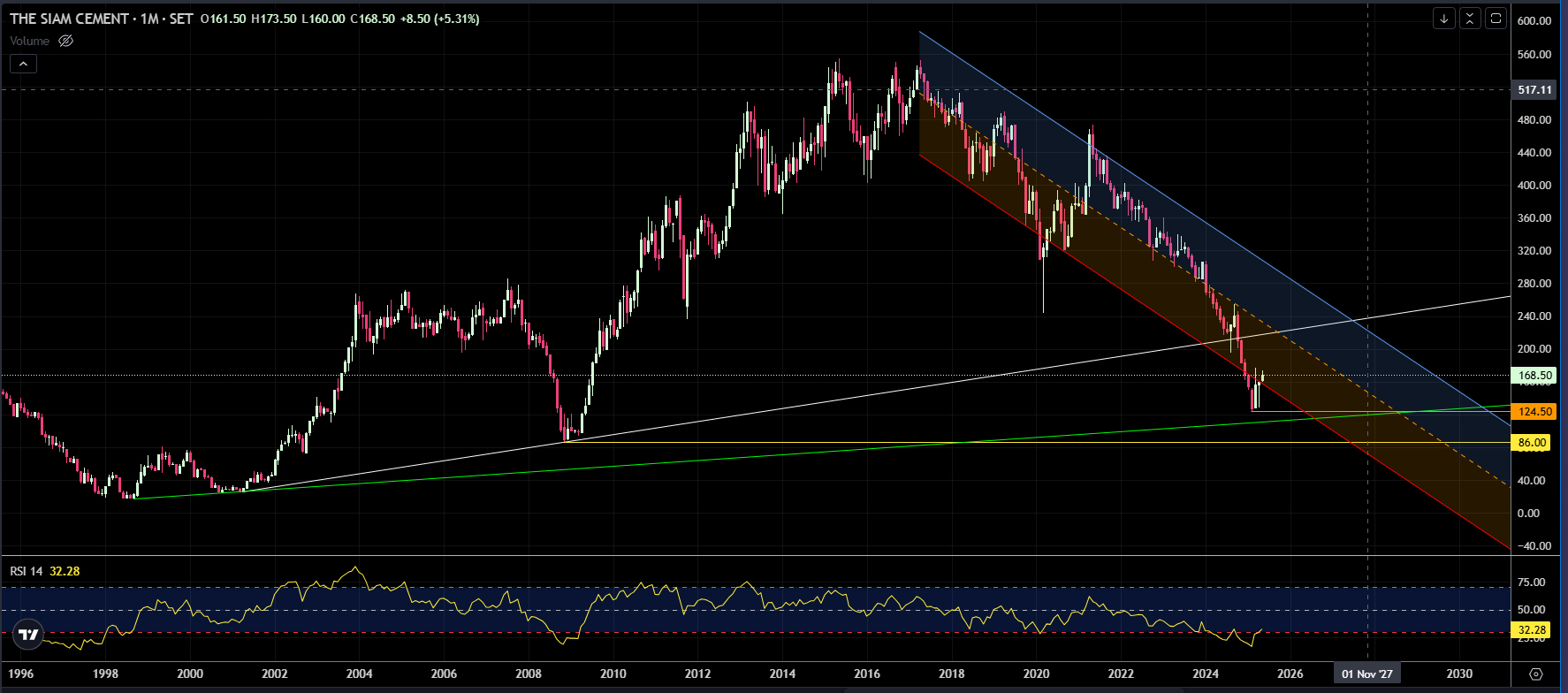1568x693 pixels.
Task: Click the 400.00 price scale label
Action: 1534,186
